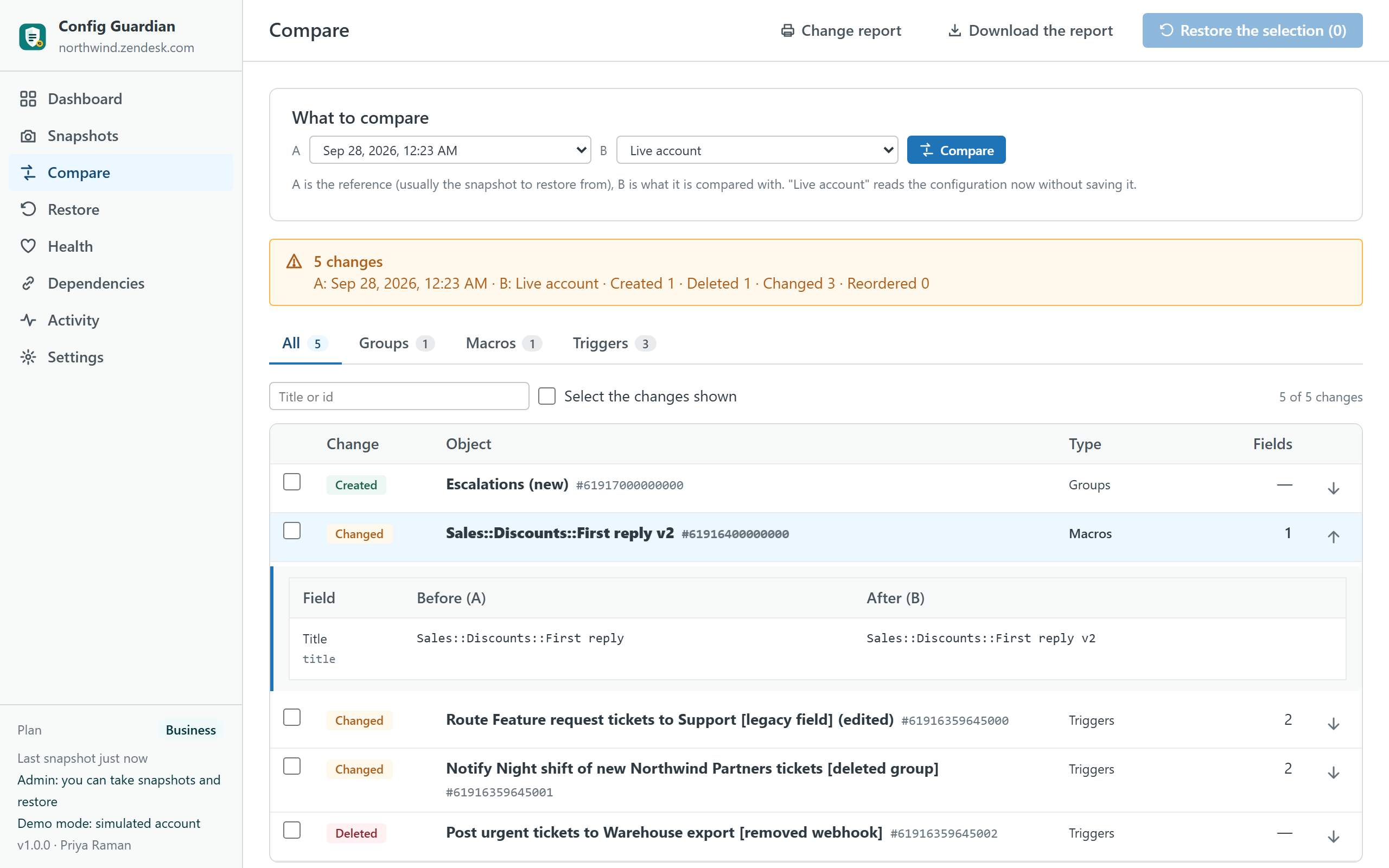Click the Dependencies link icon
1389x868 pixels.
pyautogui.click(x=28, y=283)
